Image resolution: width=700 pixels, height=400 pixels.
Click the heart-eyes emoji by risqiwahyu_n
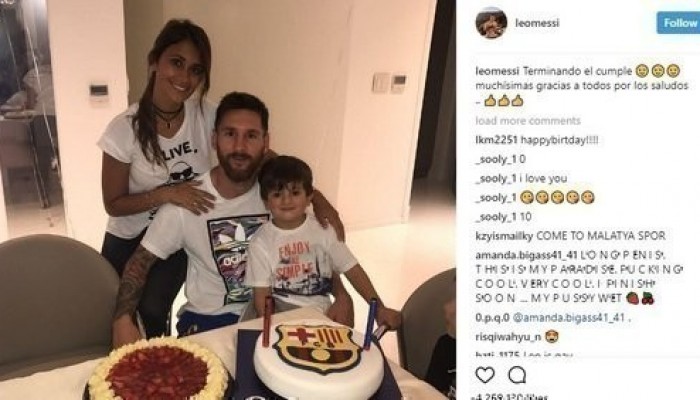point(552,337)
